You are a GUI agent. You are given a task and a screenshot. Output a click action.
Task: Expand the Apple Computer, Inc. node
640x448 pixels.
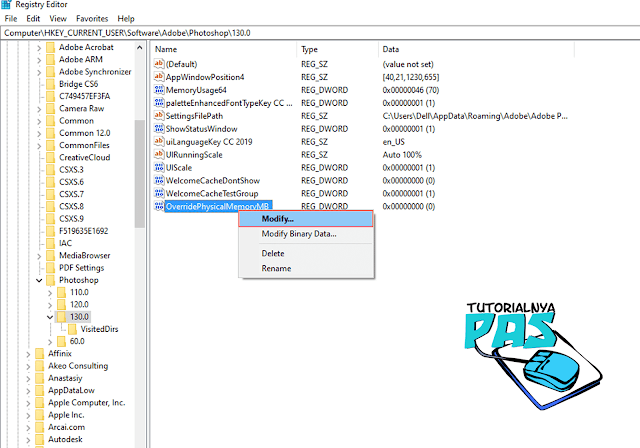point(28,403)
